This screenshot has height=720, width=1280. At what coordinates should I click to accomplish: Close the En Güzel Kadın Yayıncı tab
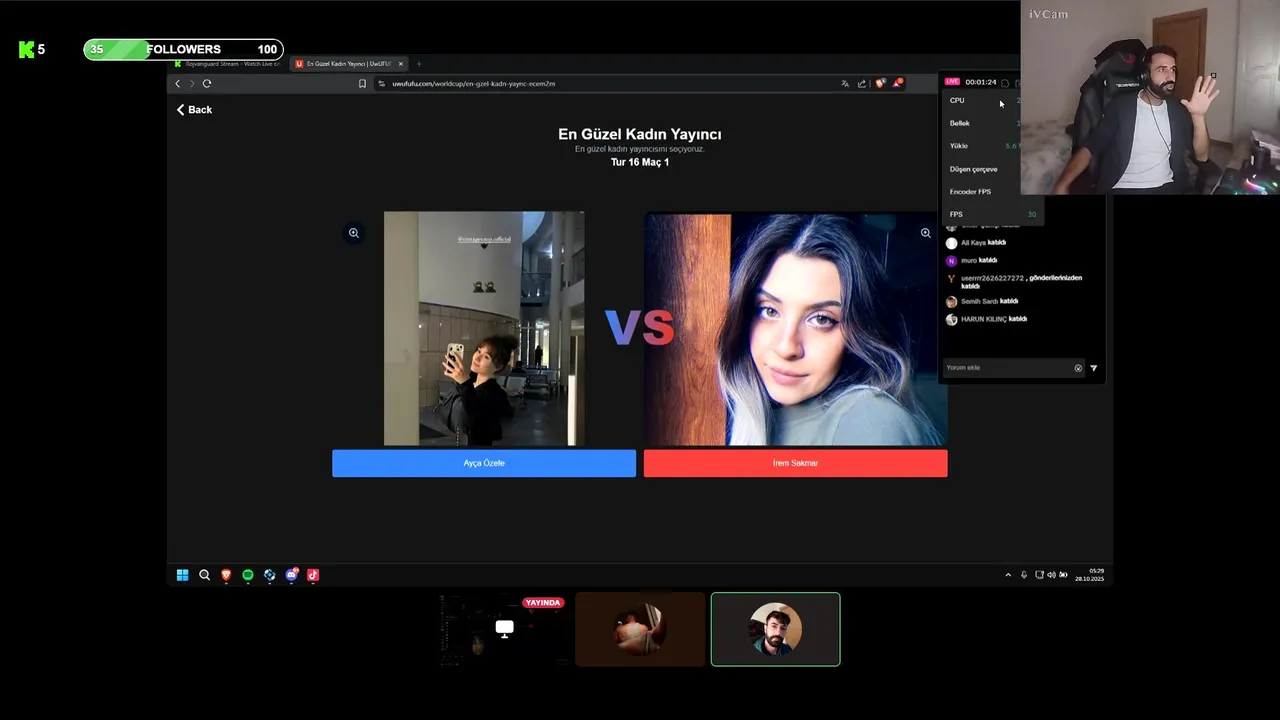401,64
